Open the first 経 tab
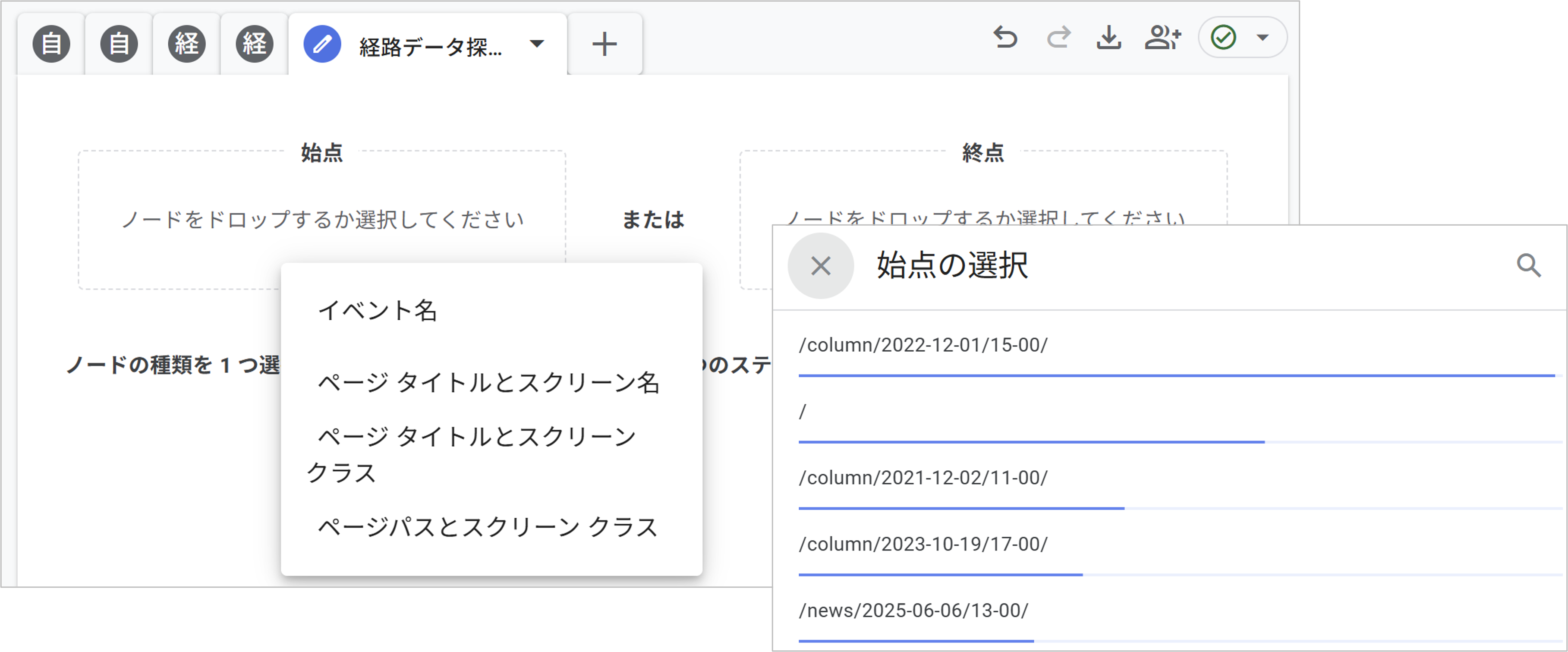This screenshot has width=1568, height=652. pos(186,44)
